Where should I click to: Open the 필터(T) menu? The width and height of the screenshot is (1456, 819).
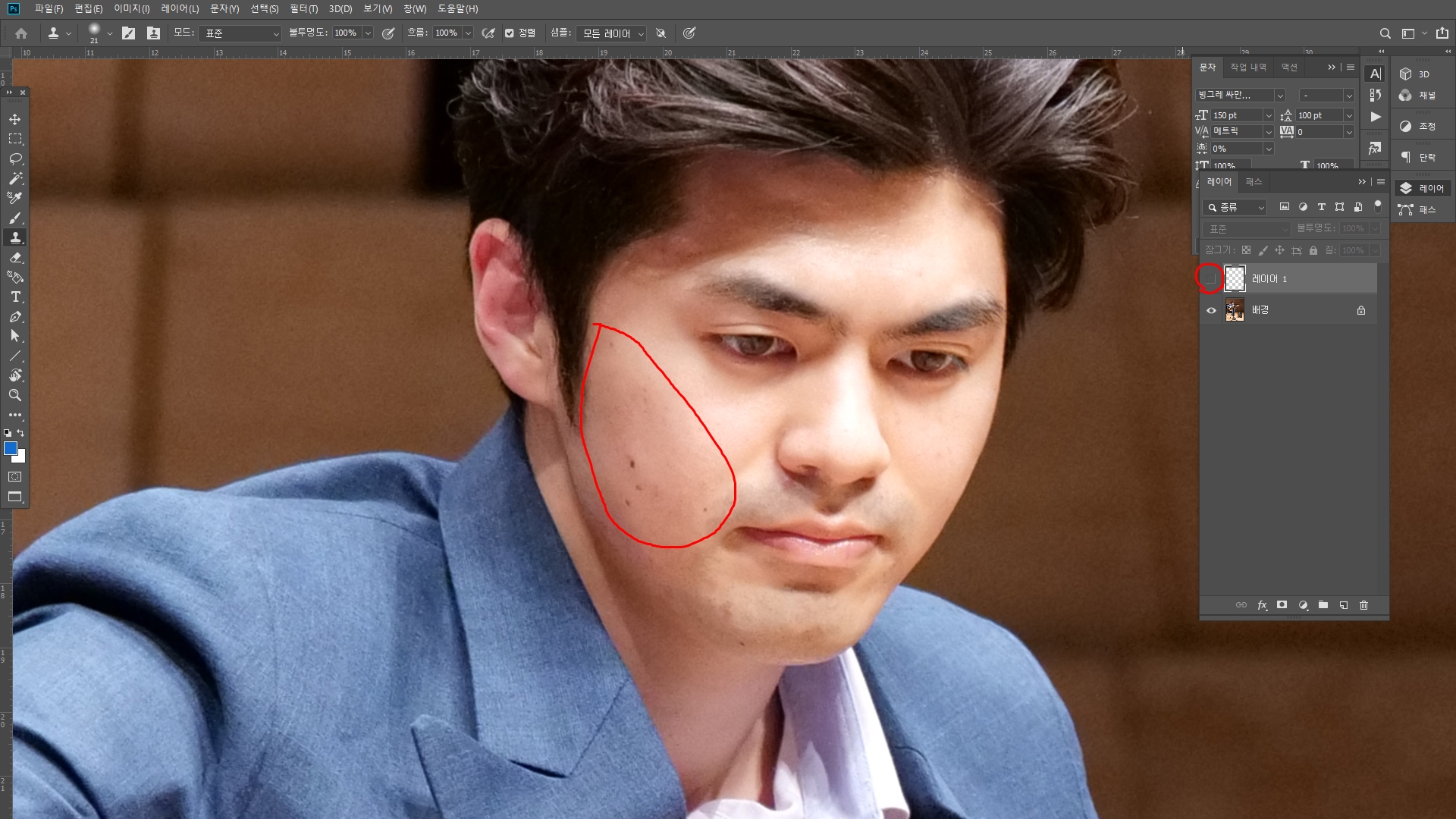(x=303, y=9)
